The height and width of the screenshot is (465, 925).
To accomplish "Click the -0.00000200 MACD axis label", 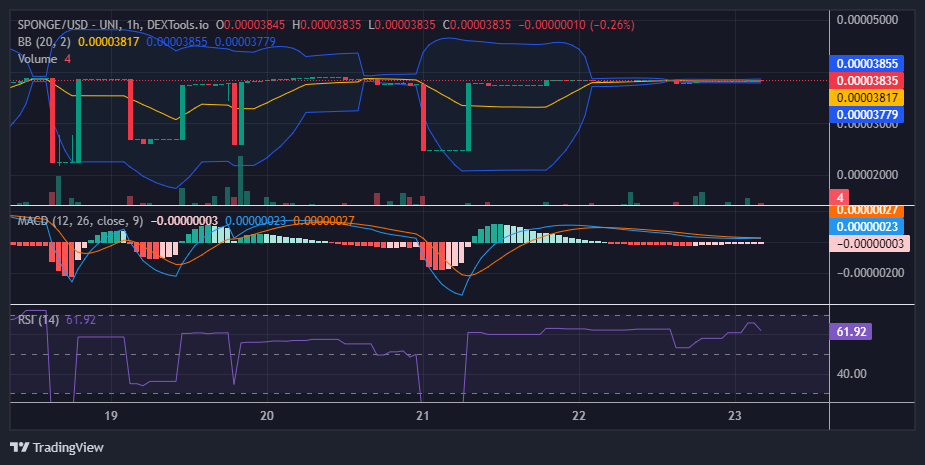I will 870,272.
